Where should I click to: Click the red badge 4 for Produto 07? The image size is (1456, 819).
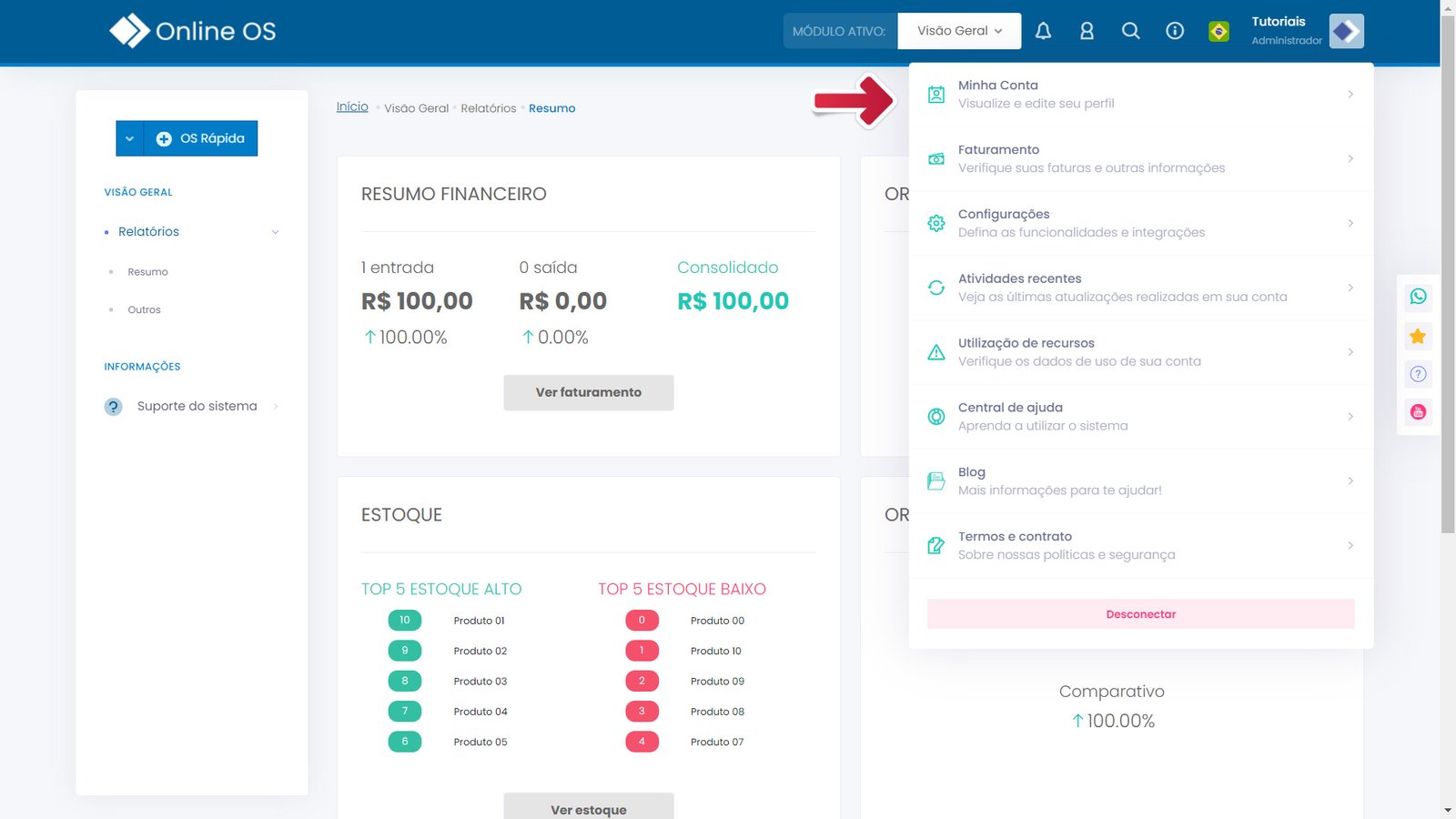[642, 742]
